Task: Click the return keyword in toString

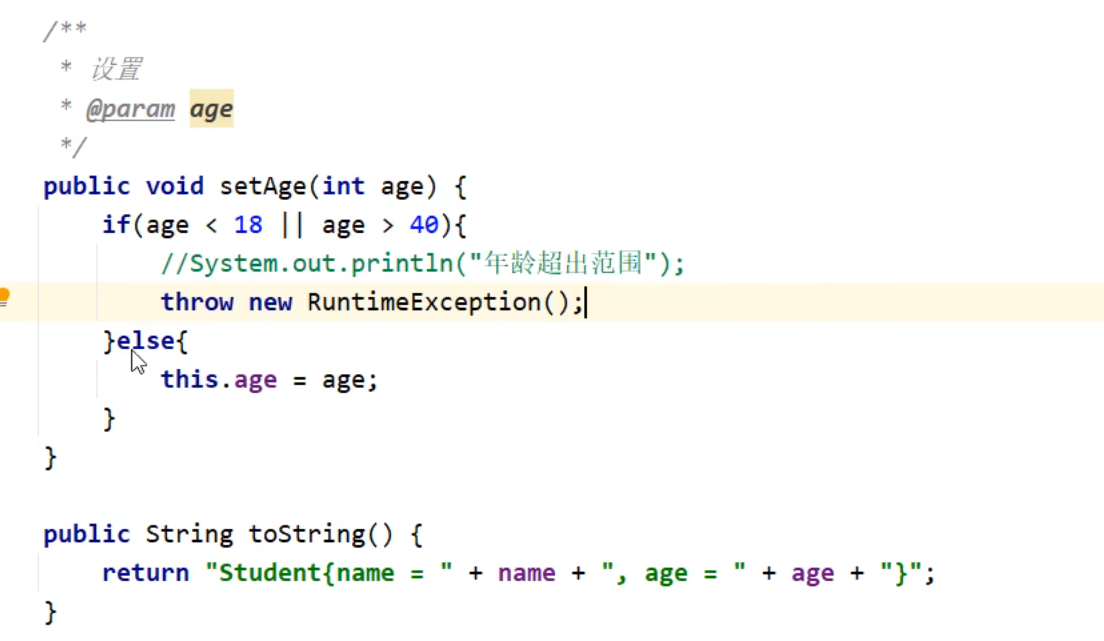Action: pyautogui.click(x=145, y=574)
